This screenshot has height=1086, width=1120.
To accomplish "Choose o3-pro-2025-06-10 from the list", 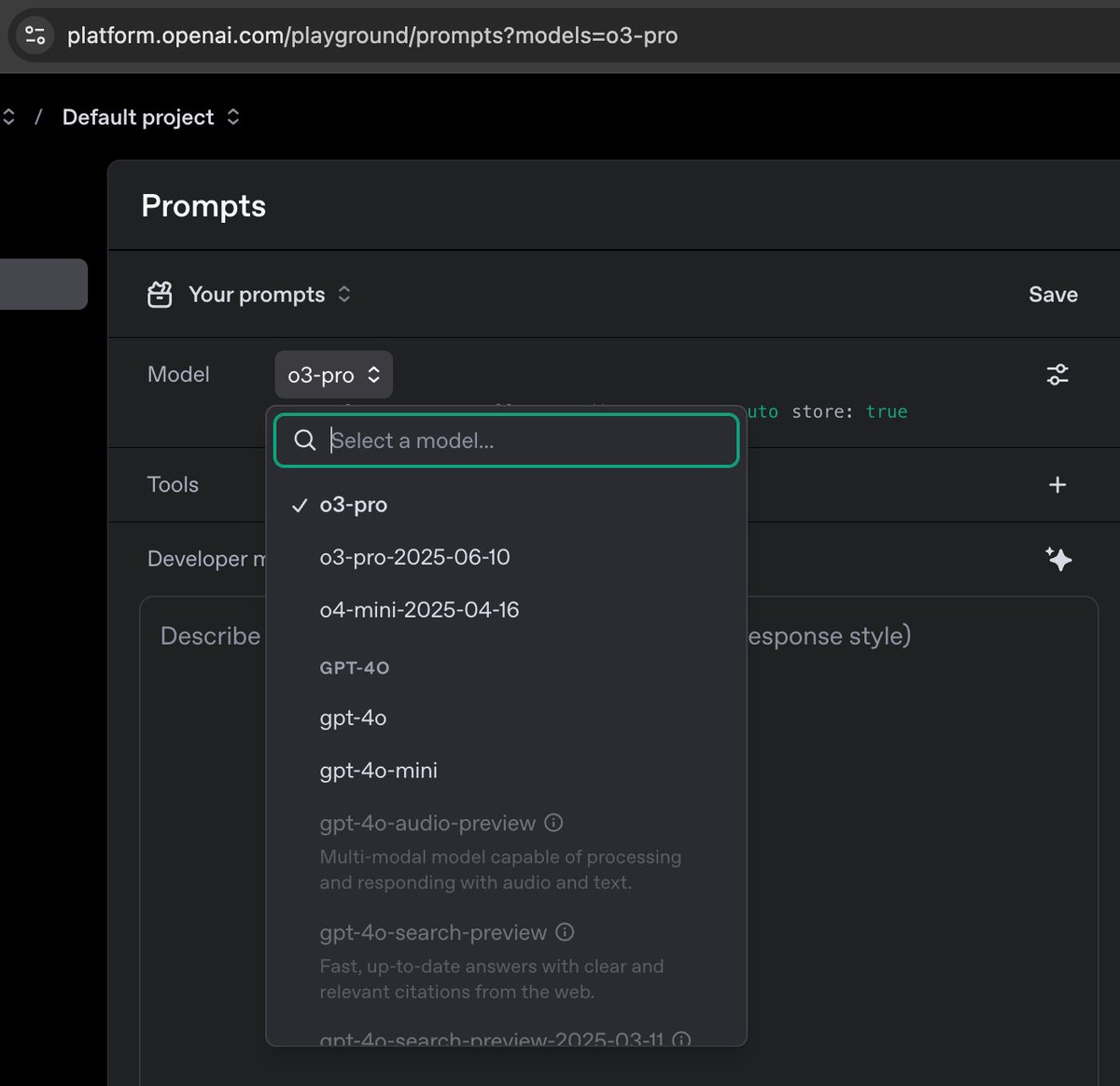I will [506, 557].
